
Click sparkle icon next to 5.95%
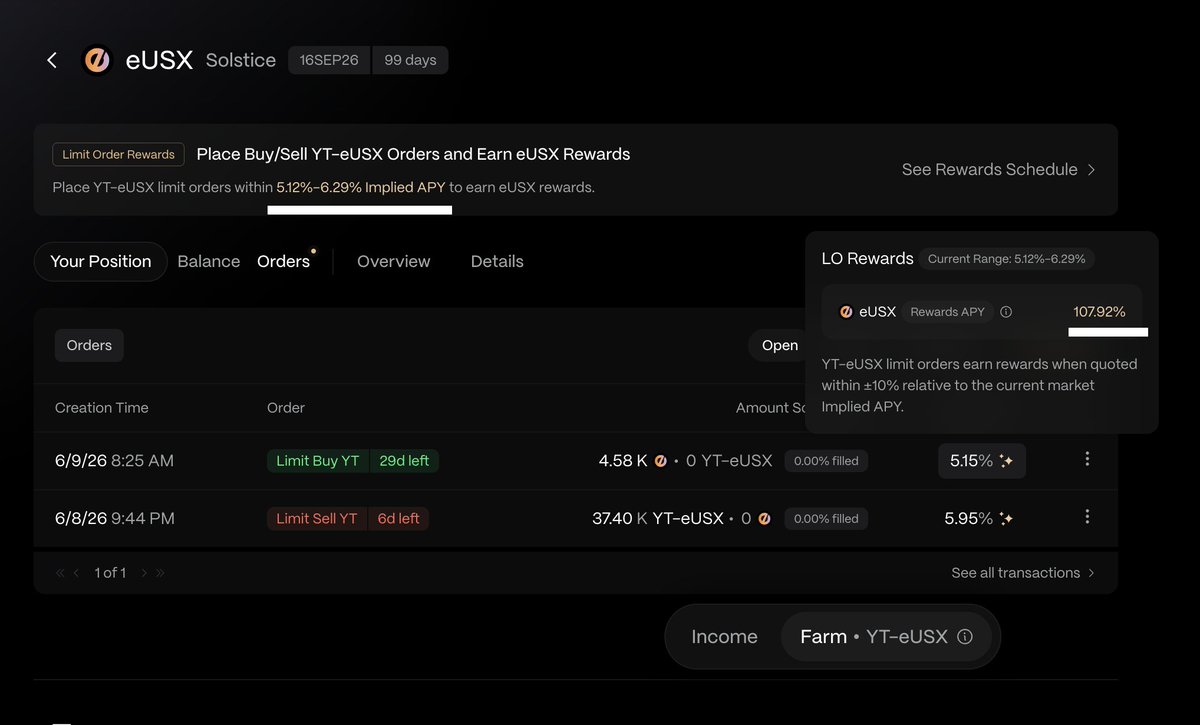click(x=1006, y=519)
